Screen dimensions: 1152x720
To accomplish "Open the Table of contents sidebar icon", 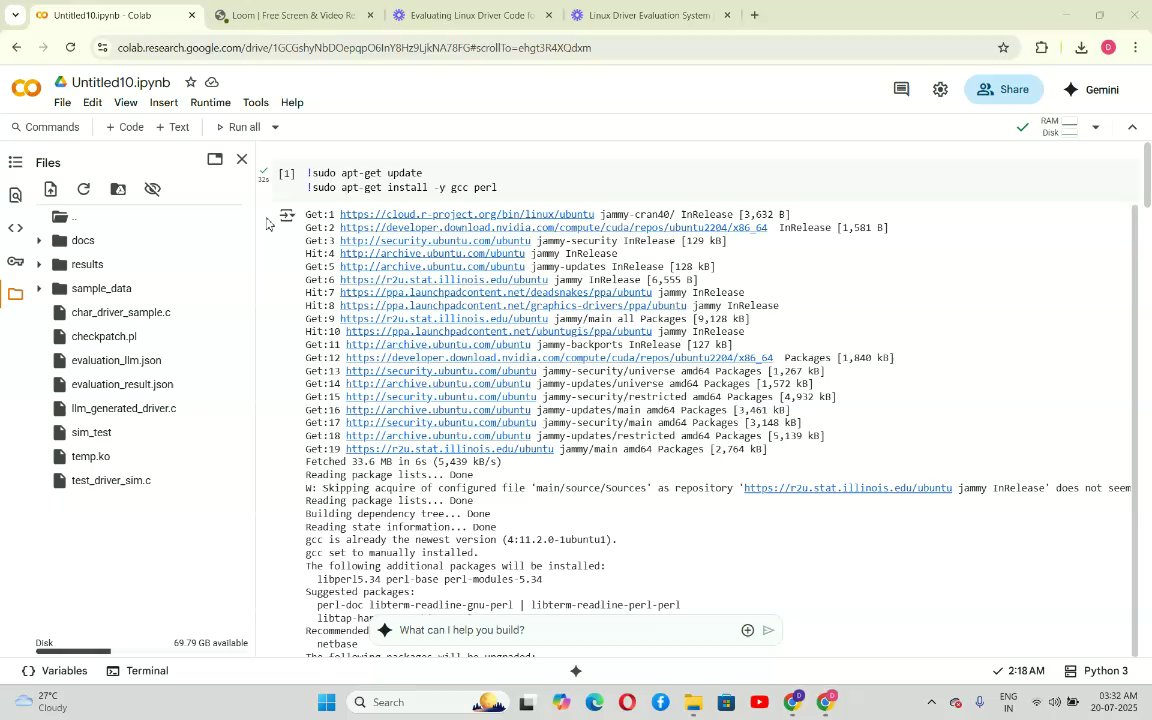I will [x=15, y=162].
